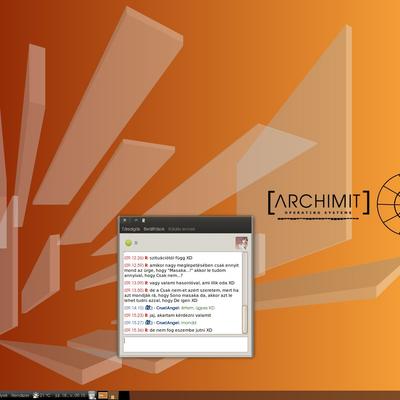The image size is (400, 400).
Task: Click the chat conversation vertical scrollbar
Action: (x=245, y=293)
